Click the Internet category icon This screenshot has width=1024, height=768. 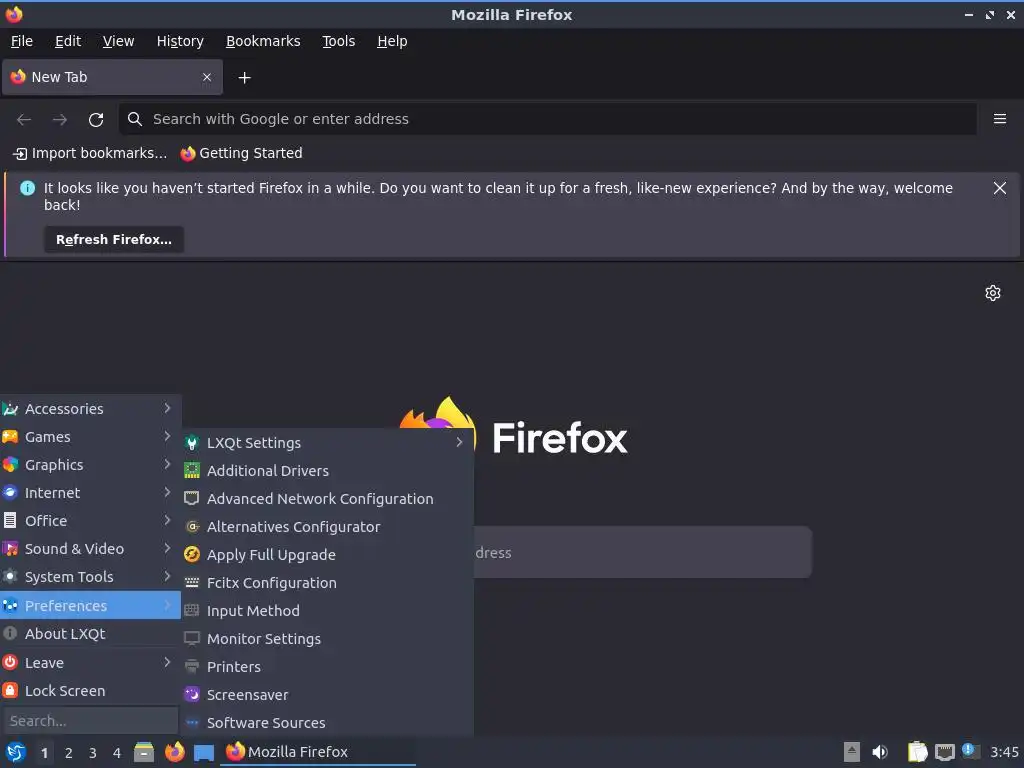(x=10, y=493)
